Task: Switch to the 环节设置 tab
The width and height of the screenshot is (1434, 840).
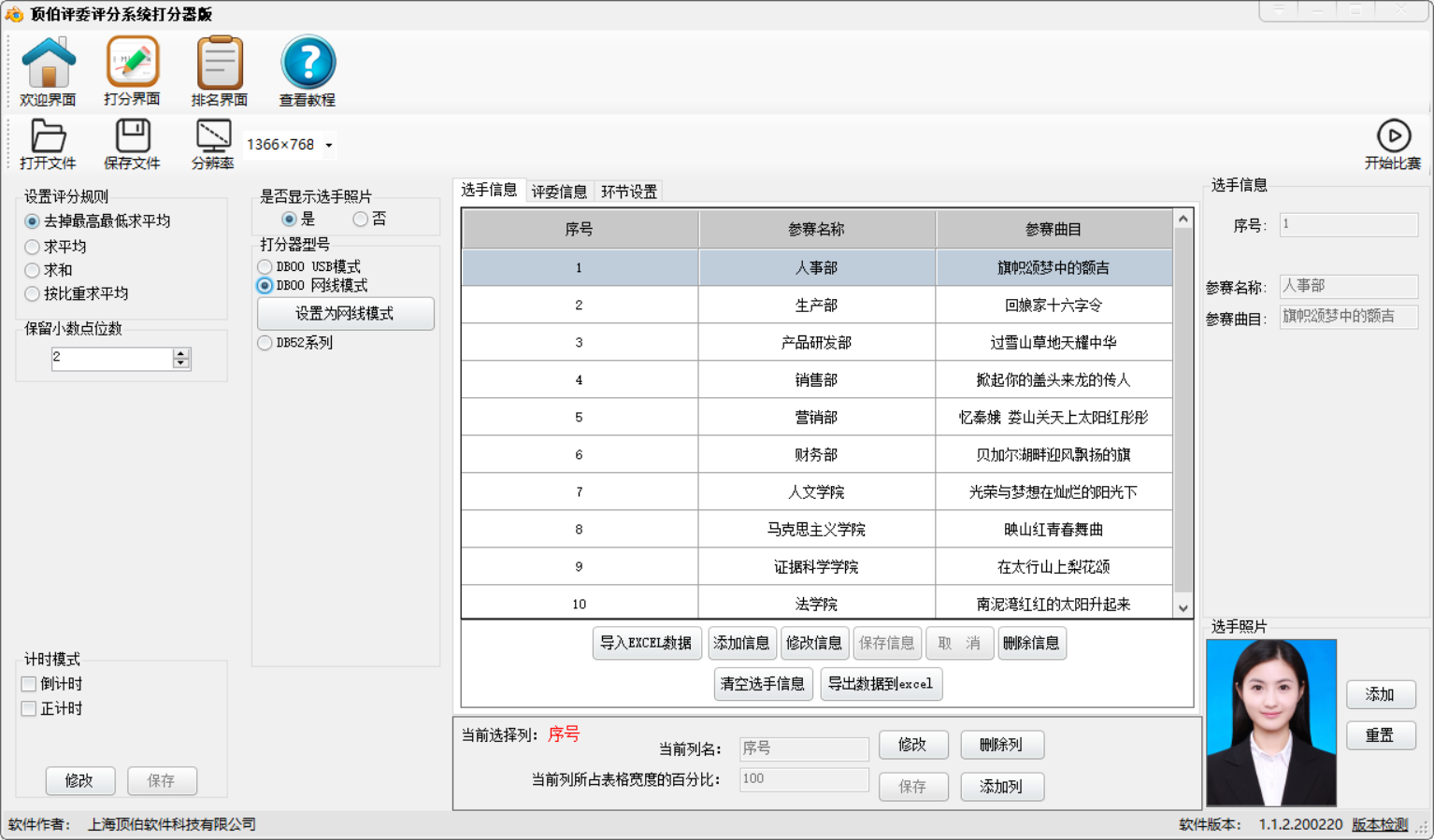Action: point(628,191)
